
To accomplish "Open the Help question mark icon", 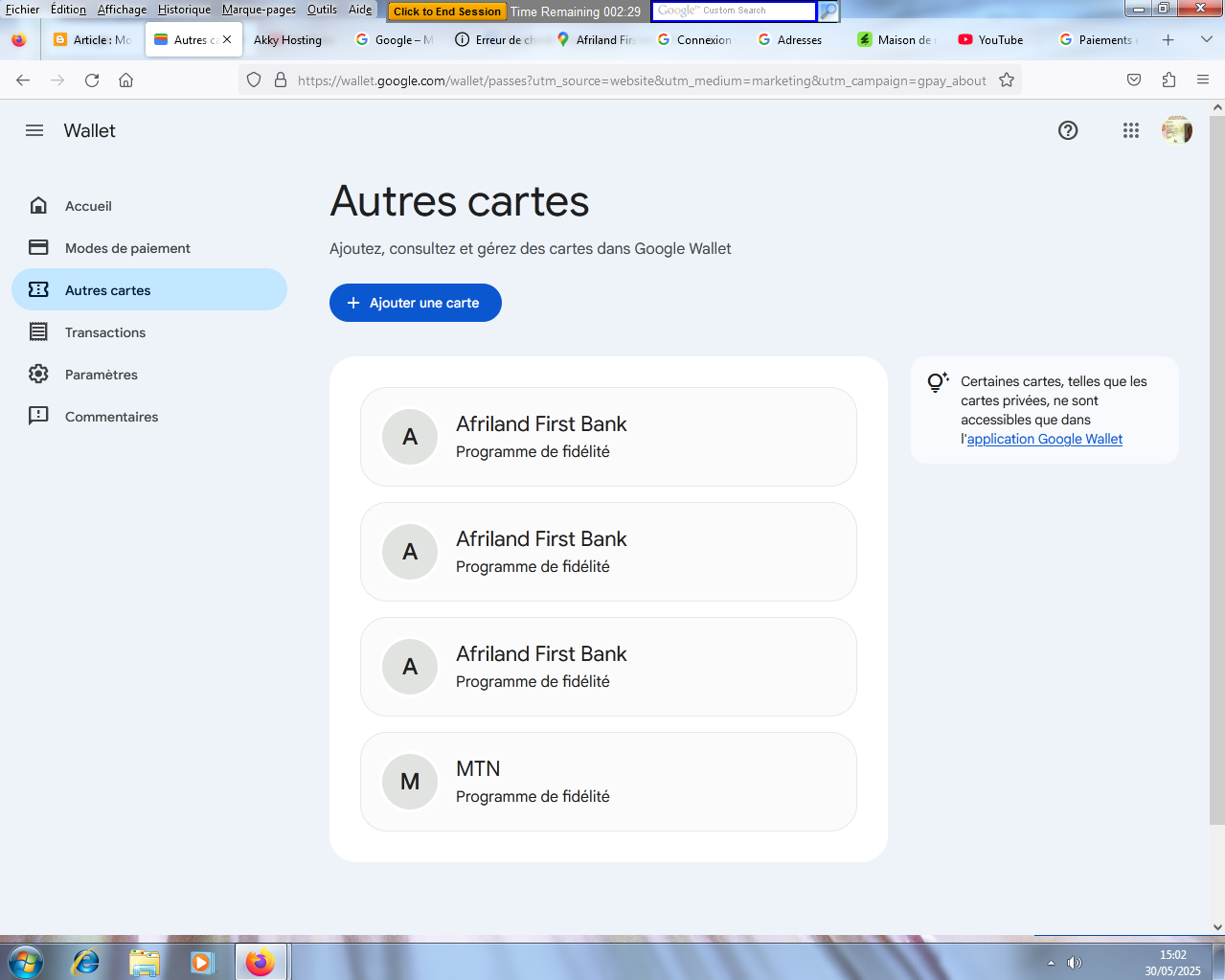I will 1068,130.
